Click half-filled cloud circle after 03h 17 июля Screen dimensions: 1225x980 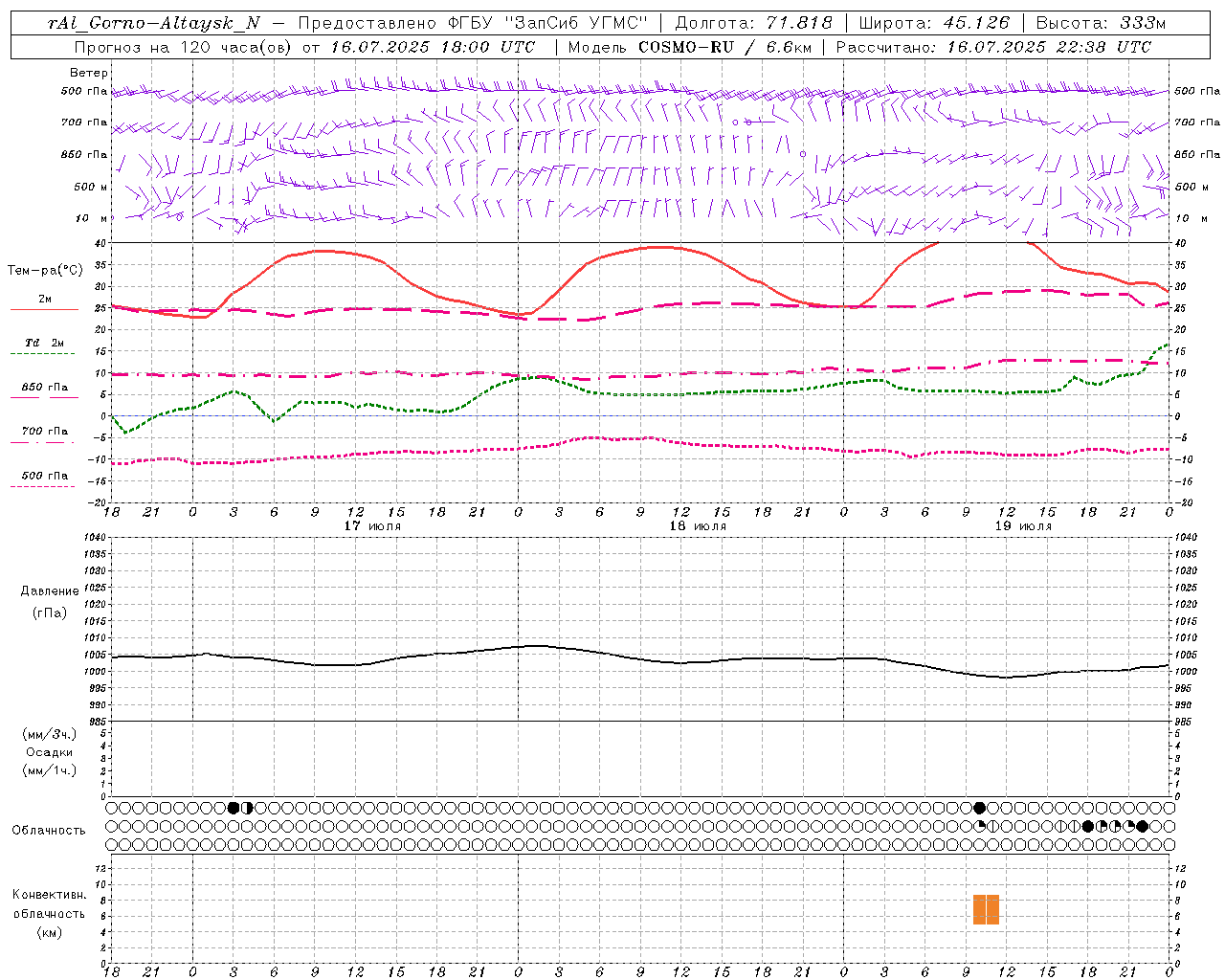click(248, 808)
